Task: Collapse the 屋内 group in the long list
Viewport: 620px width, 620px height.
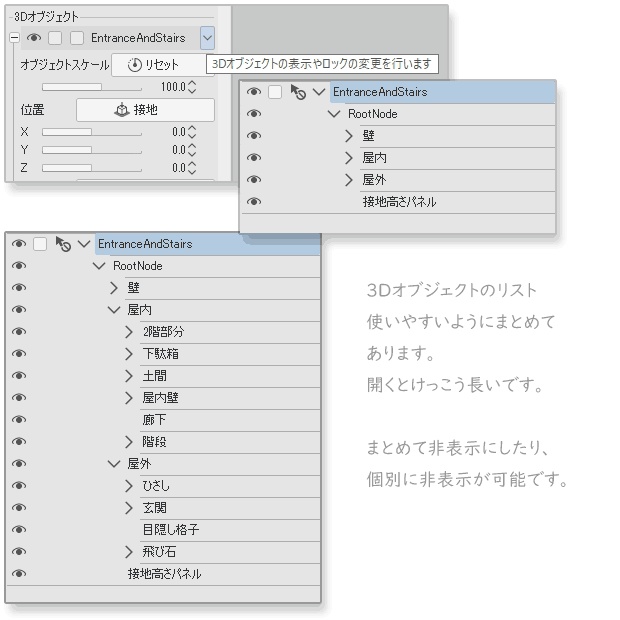Action: click(x=114, y=310)
